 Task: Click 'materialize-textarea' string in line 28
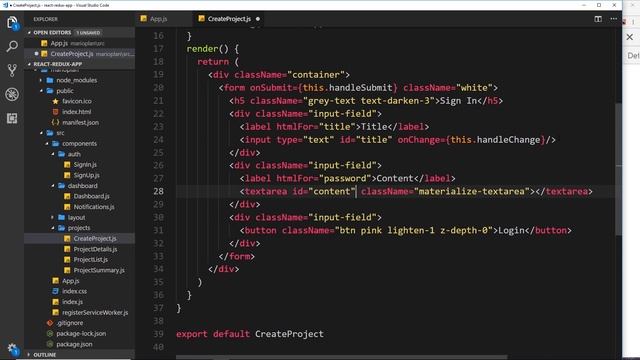[471, 191]
